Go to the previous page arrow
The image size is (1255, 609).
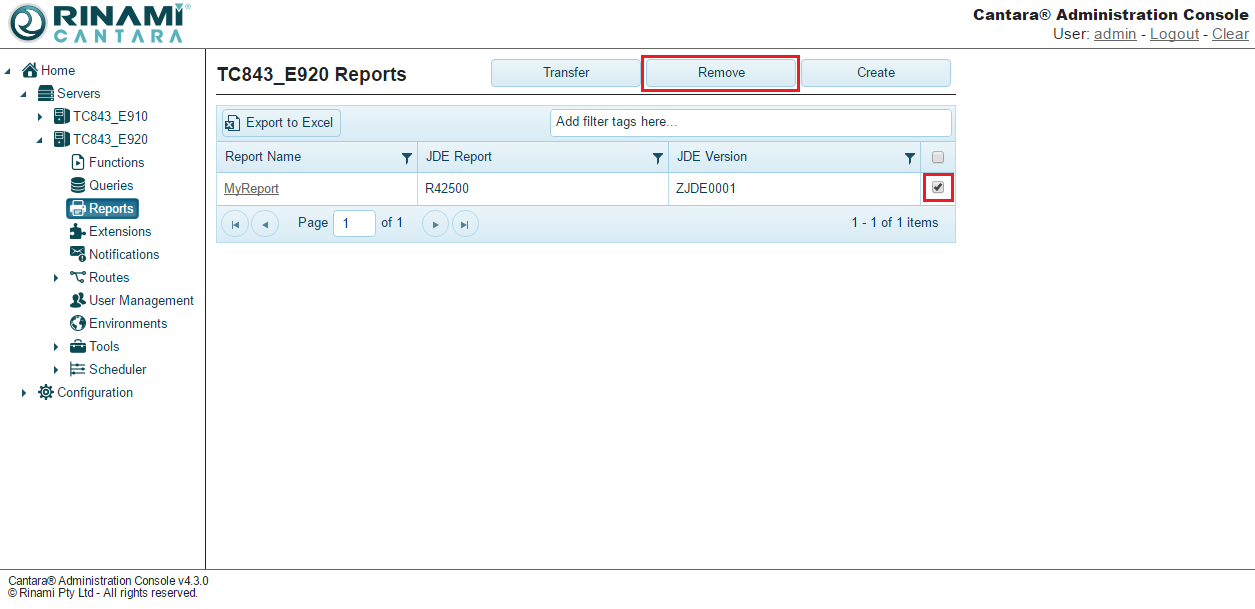[x=265, y=224]
